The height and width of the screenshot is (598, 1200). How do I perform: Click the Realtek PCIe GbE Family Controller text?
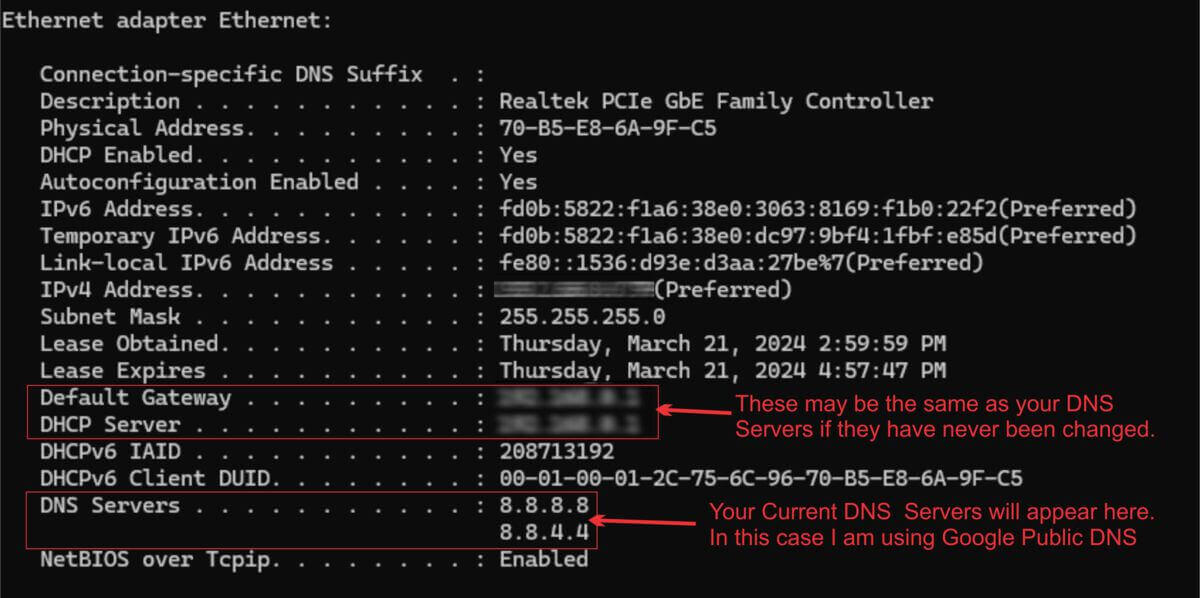716,101
